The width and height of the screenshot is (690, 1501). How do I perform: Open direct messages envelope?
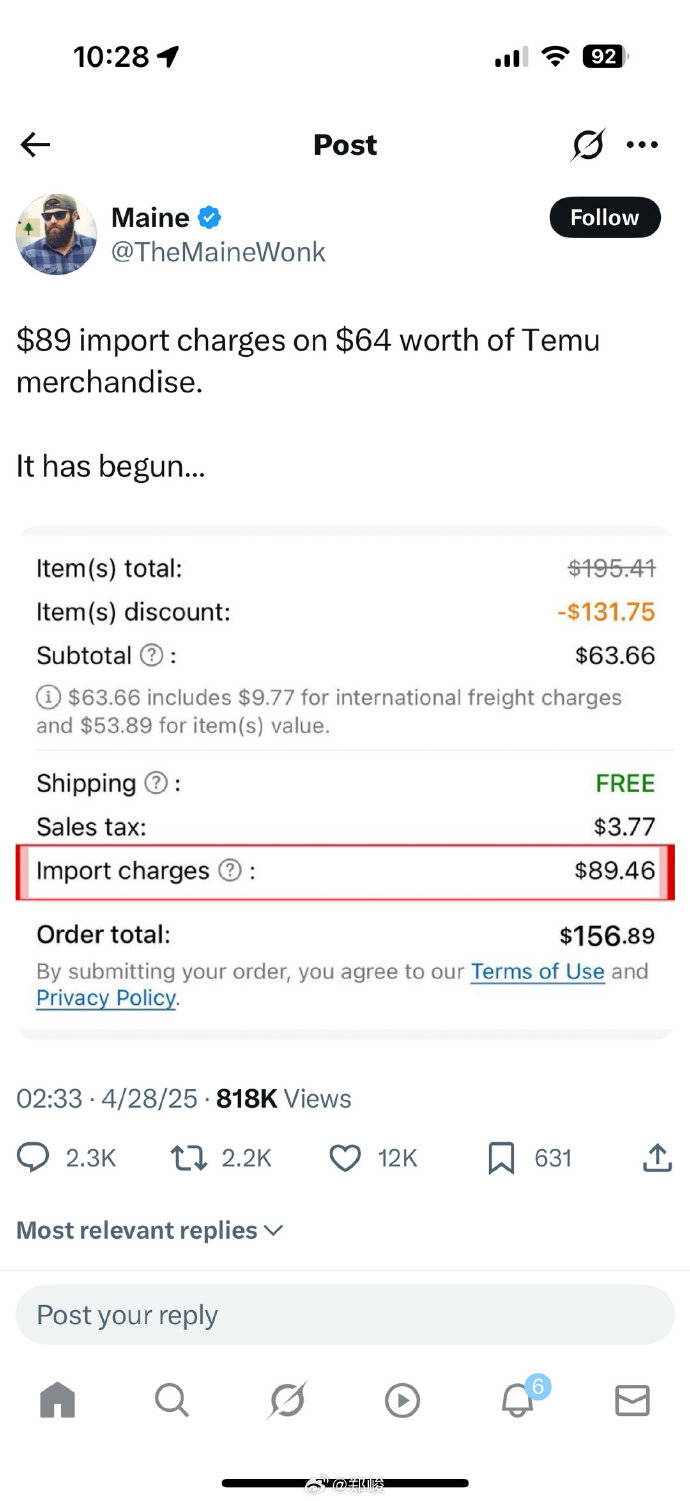pos(632,1400)
